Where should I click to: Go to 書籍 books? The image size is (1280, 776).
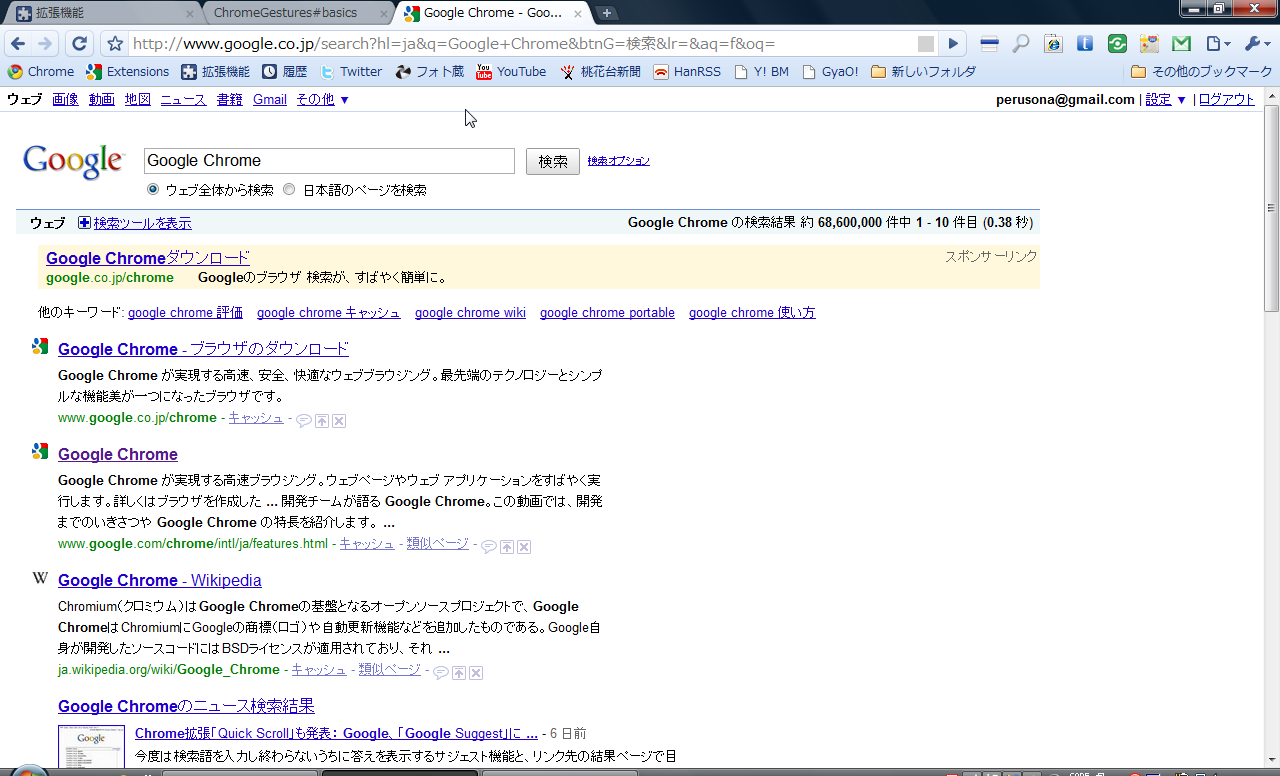[x=229, y=99]
